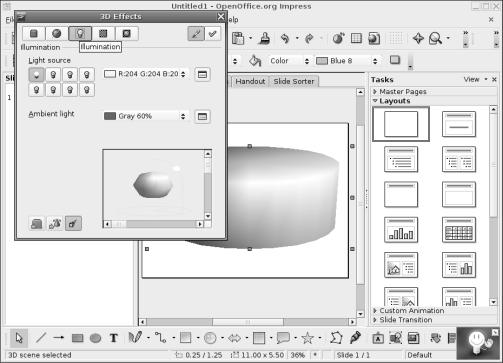
Task: Click 'Slide 1 / 1' in status bar
Action: 353,355
